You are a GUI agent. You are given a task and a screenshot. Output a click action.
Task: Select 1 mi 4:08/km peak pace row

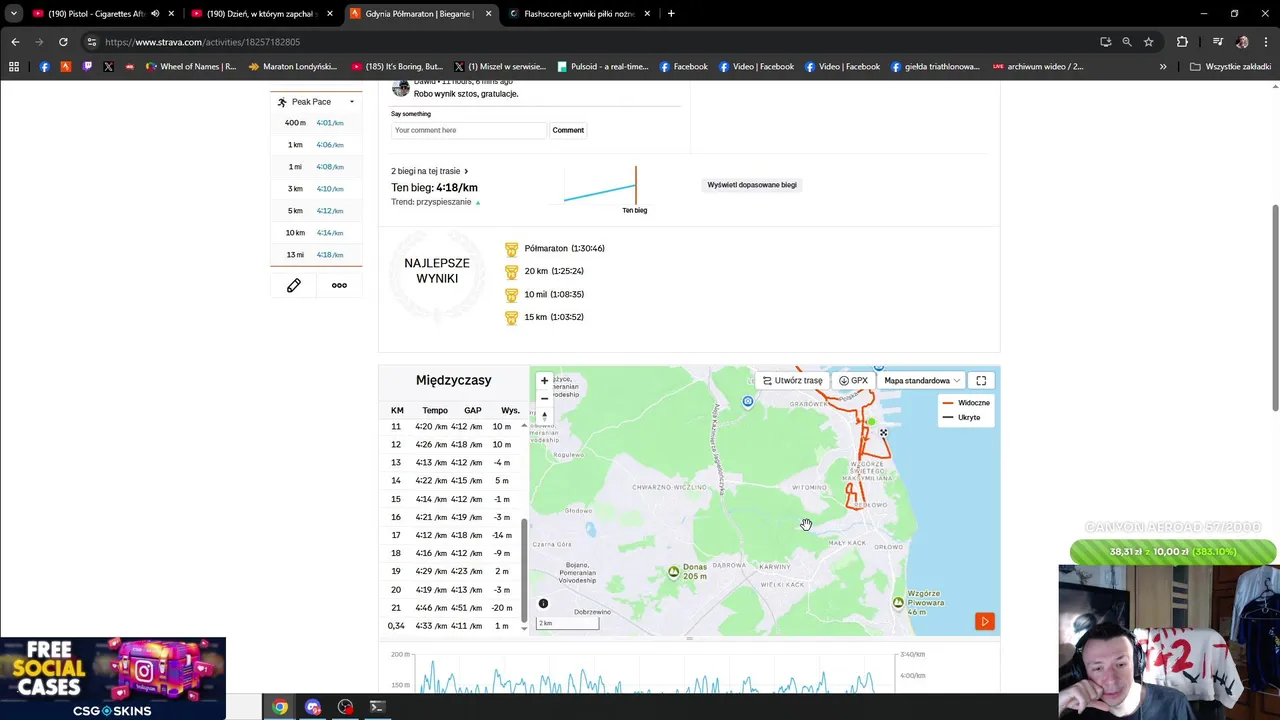coord(316,167)
